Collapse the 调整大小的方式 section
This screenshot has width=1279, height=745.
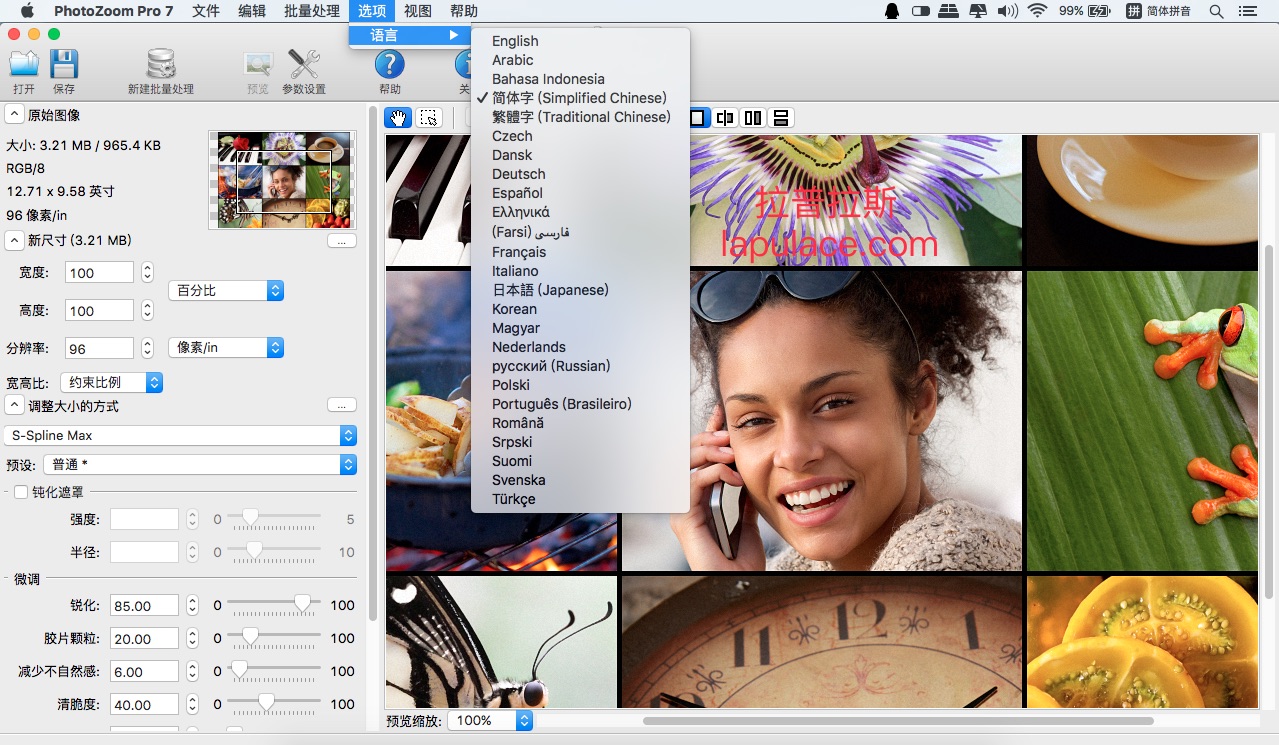15,406
